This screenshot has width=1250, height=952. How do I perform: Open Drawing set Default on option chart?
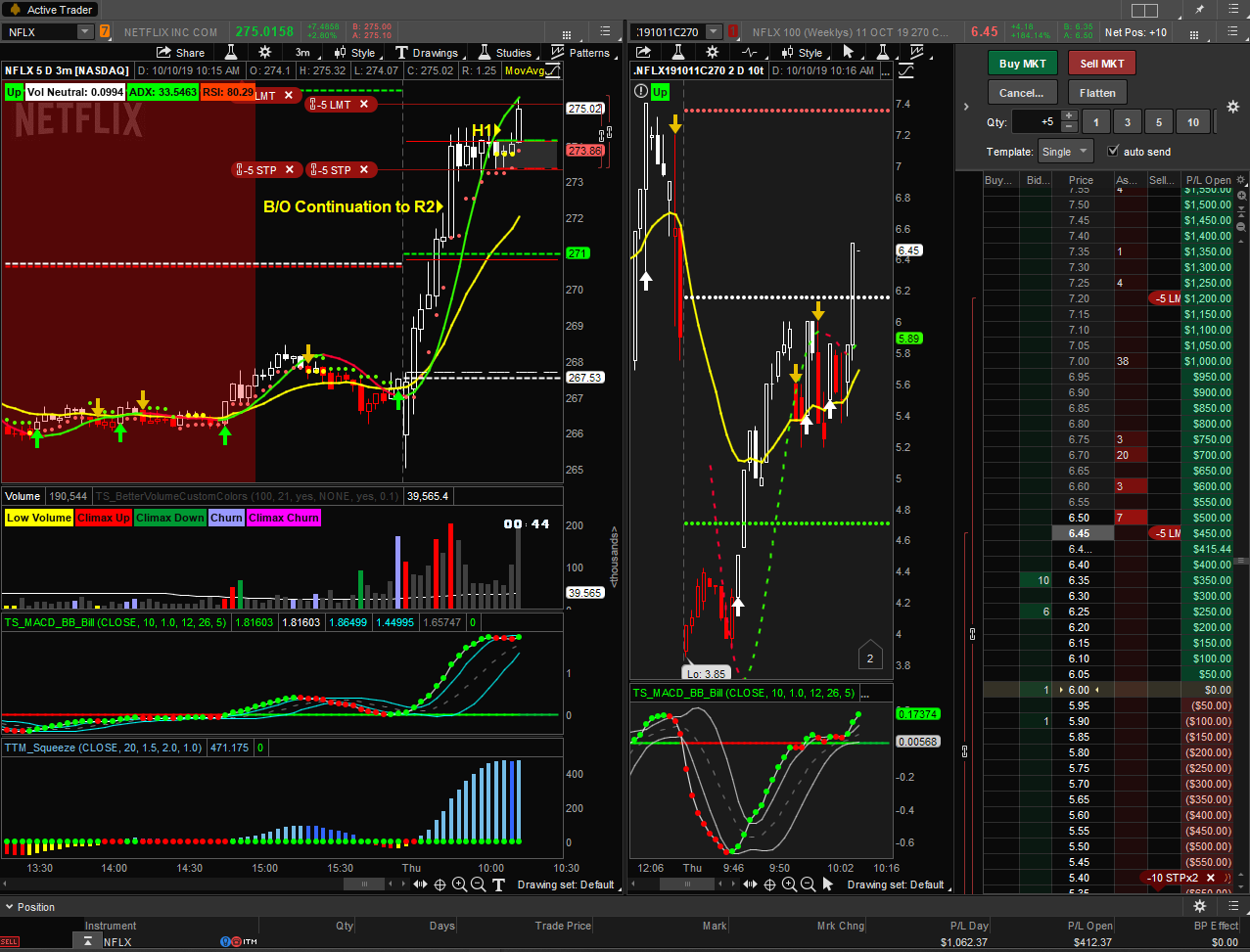click(896, 884)
